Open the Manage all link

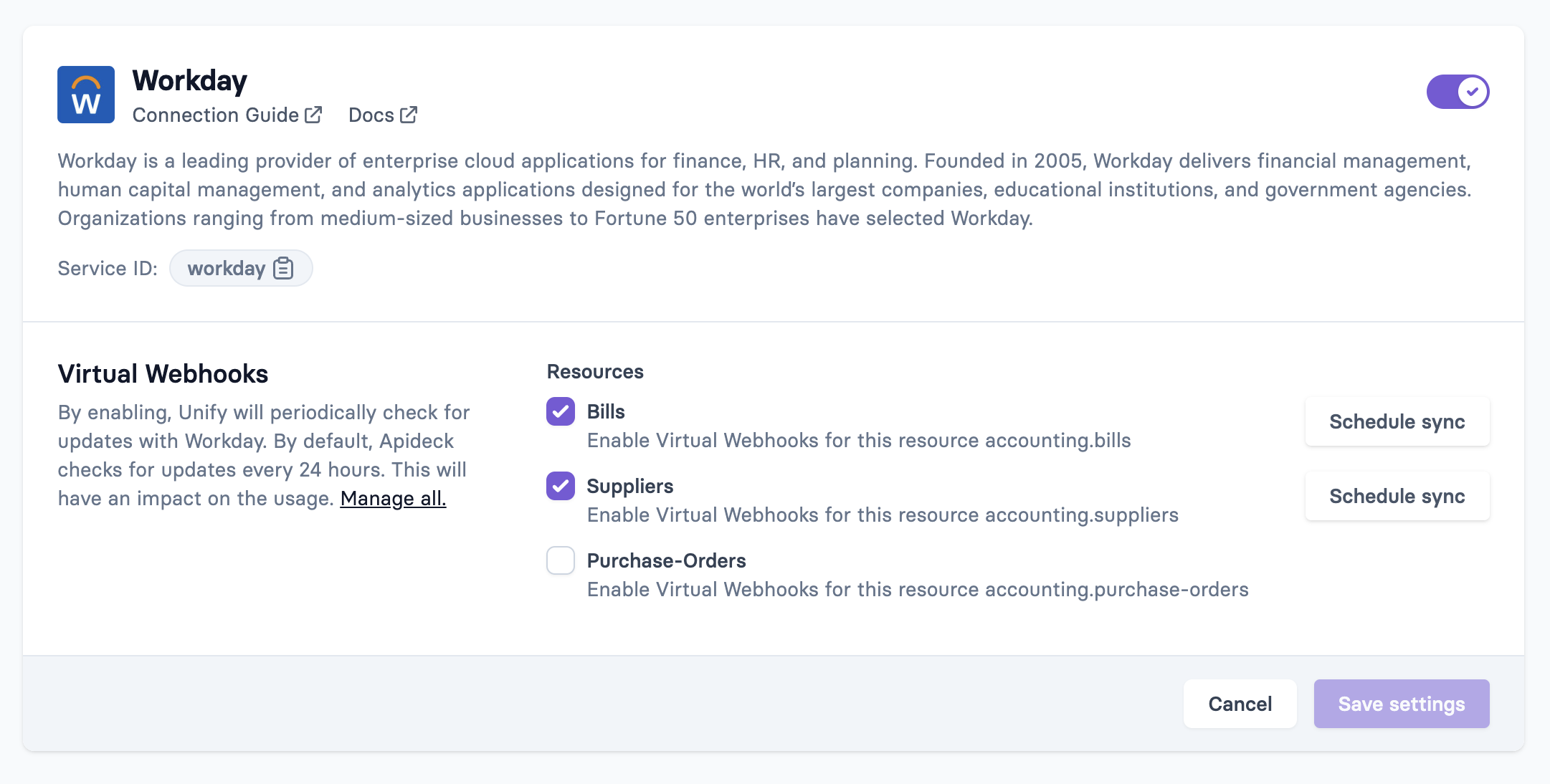393,498
